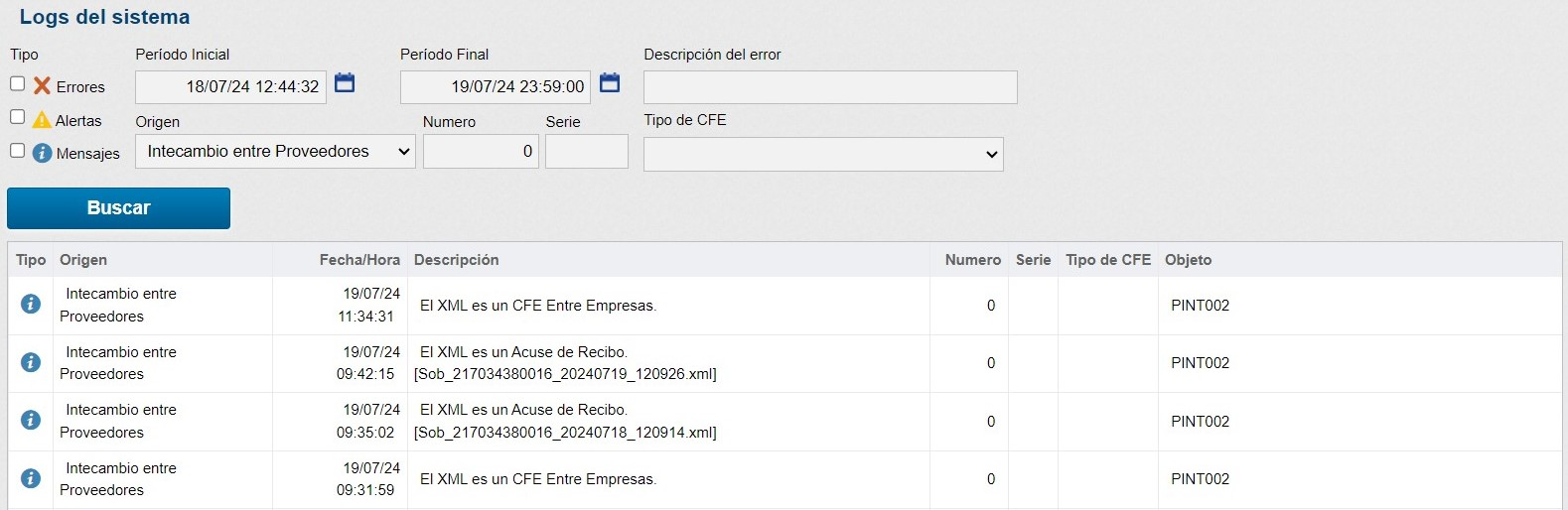Check the Alertas checkbox
This screenshot has height=510, width=1568.
pos(17,117)
